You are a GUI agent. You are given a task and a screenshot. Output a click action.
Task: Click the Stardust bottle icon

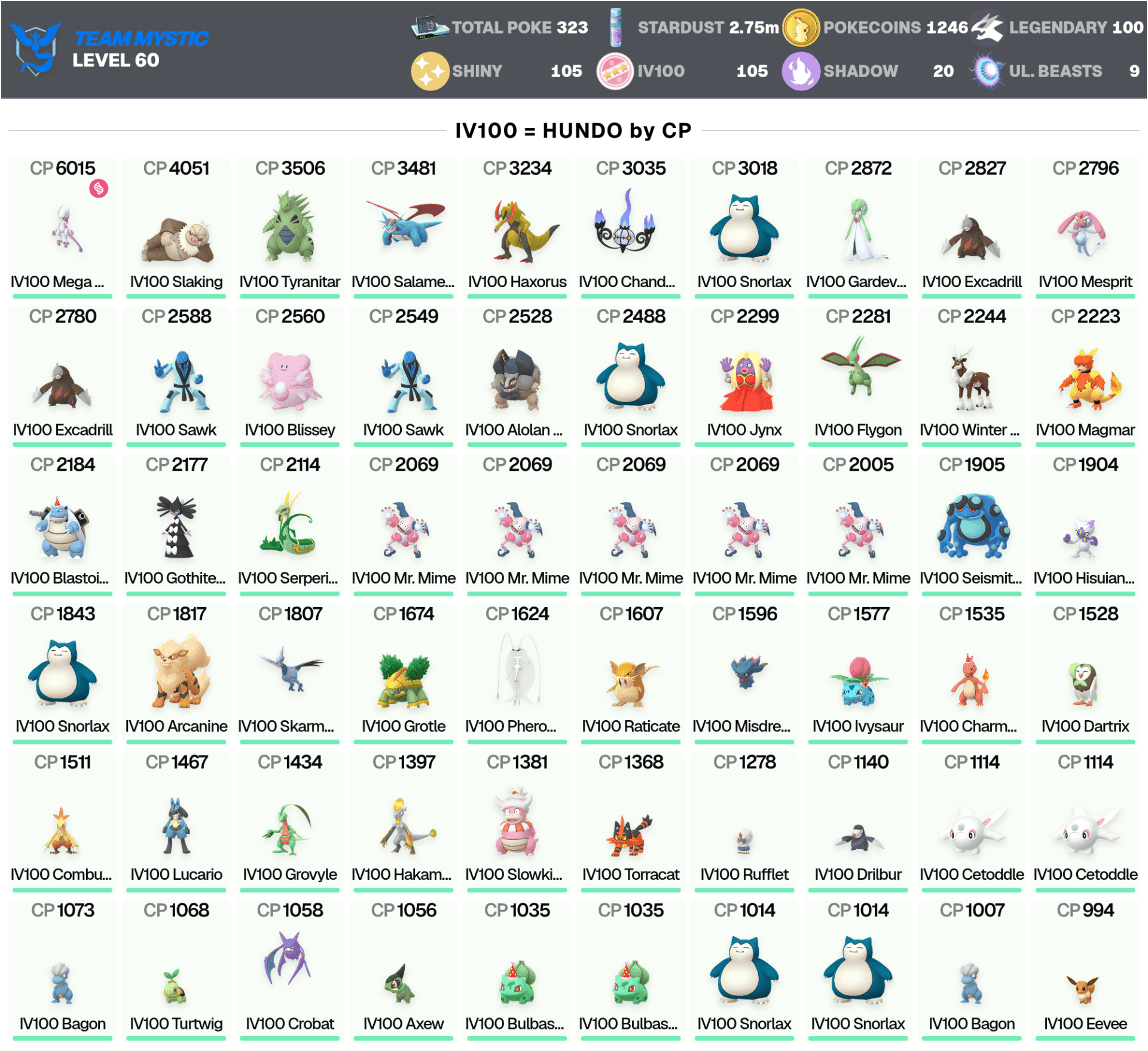616,28
